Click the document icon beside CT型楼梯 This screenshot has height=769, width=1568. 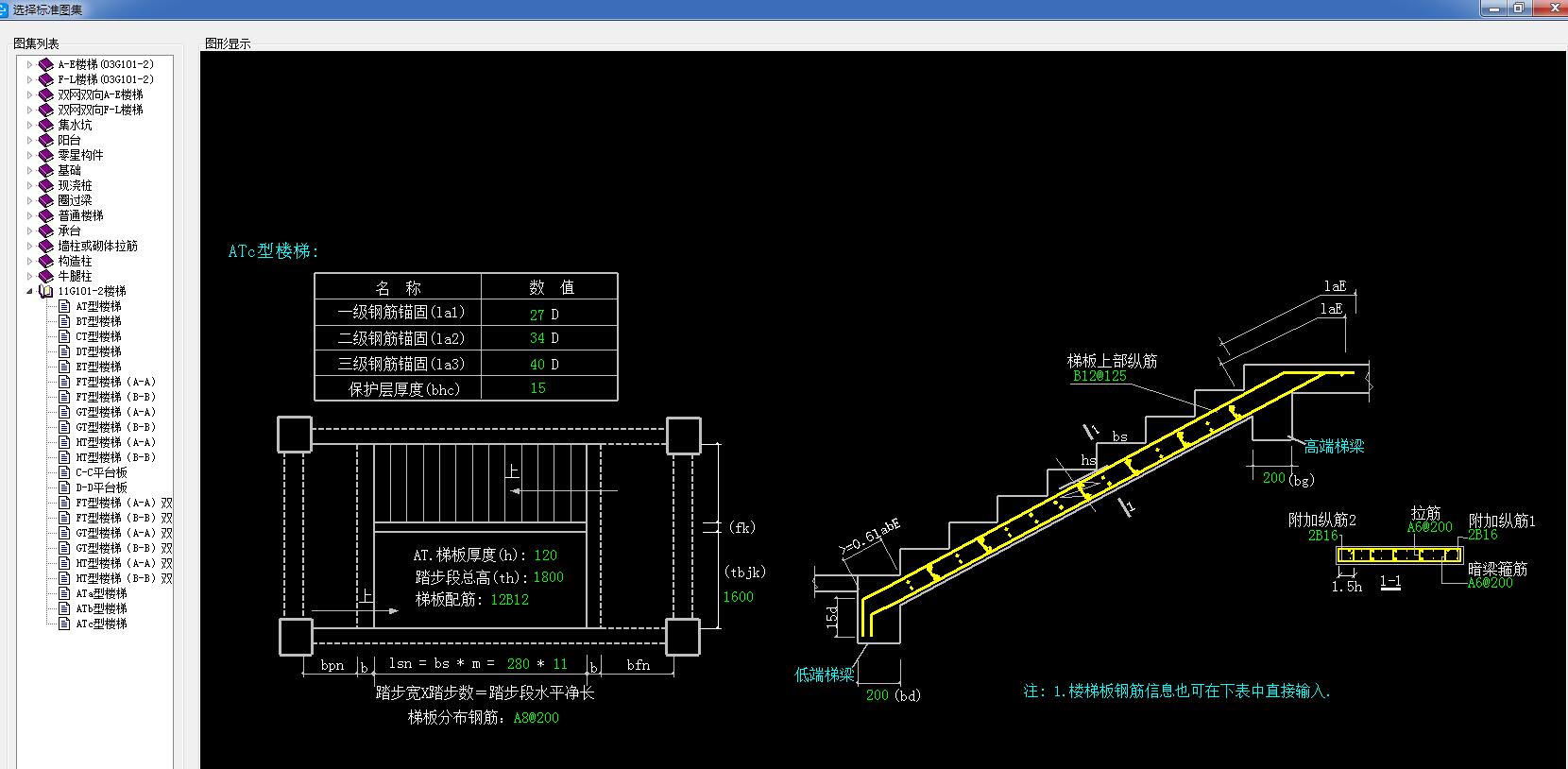coord(64,336)
